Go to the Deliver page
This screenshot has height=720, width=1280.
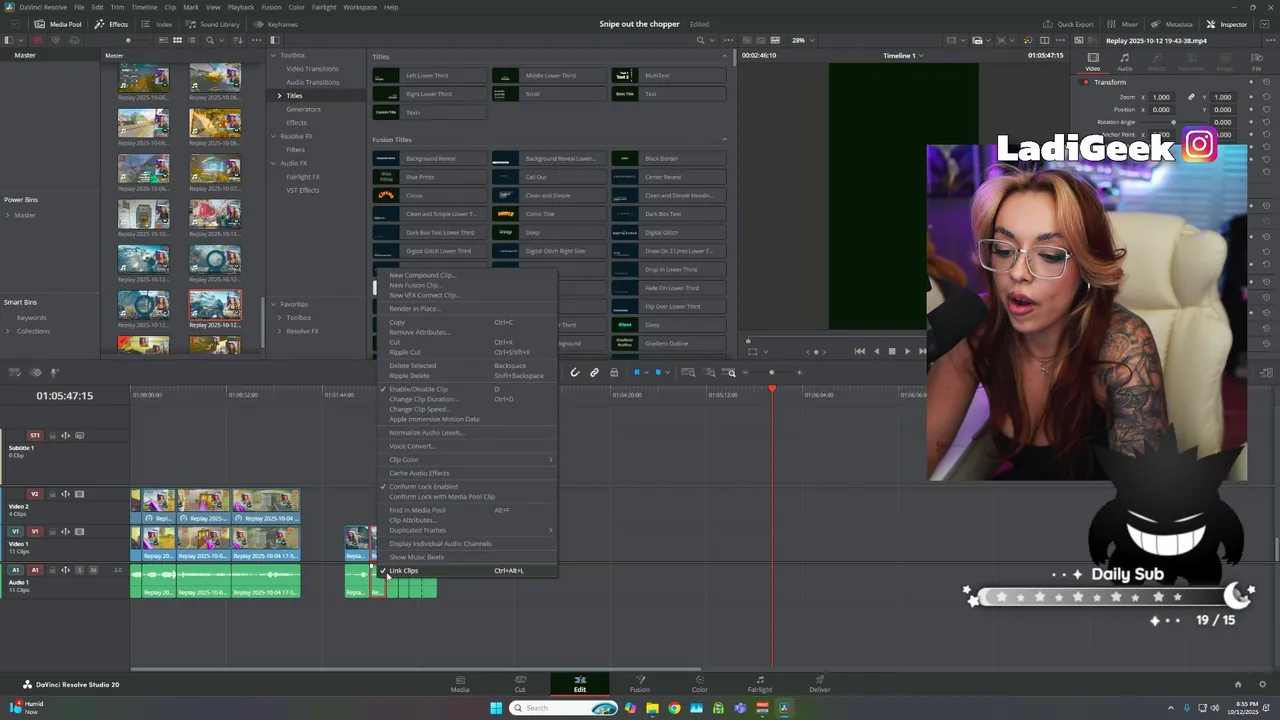point(820,684)
